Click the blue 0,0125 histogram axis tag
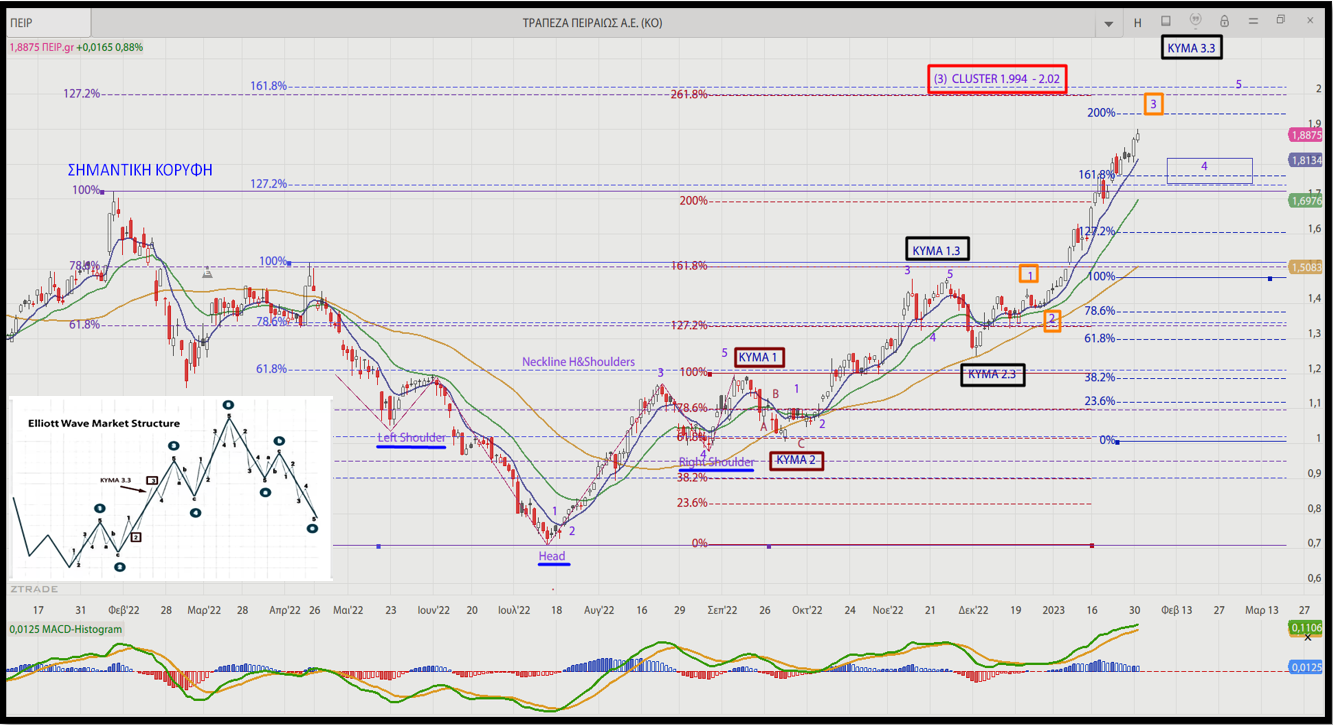This screenshot has width=1333, height=725. click(x=1306, y=667)
